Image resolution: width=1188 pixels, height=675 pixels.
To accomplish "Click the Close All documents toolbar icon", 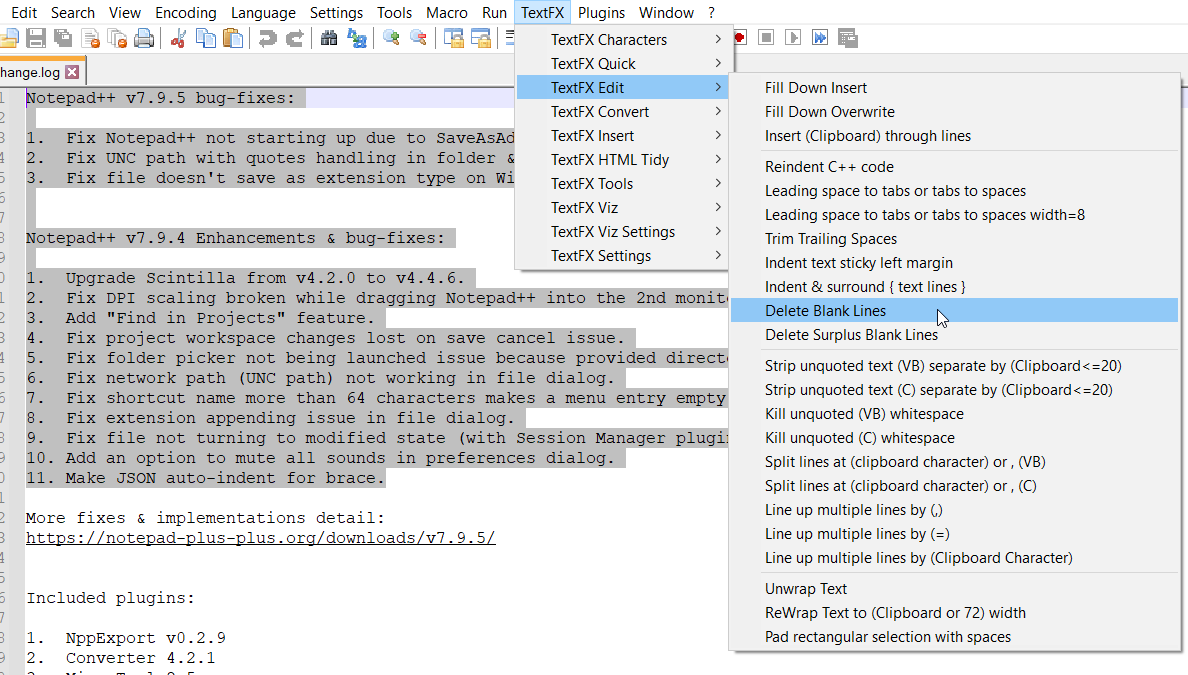I will 117,38.
